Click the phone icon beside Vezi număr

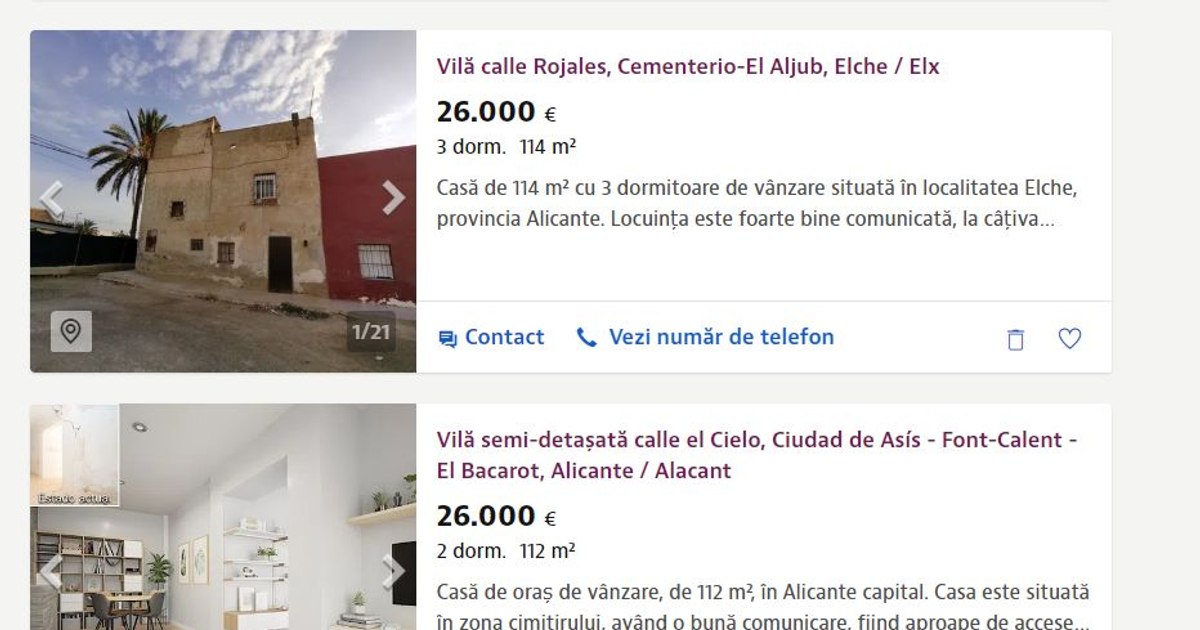coord(587,338)
